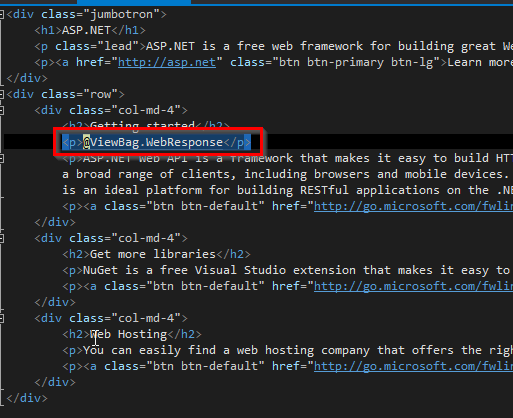
Task: Collapse the div class="row" outline block
Action: (2, 94)
